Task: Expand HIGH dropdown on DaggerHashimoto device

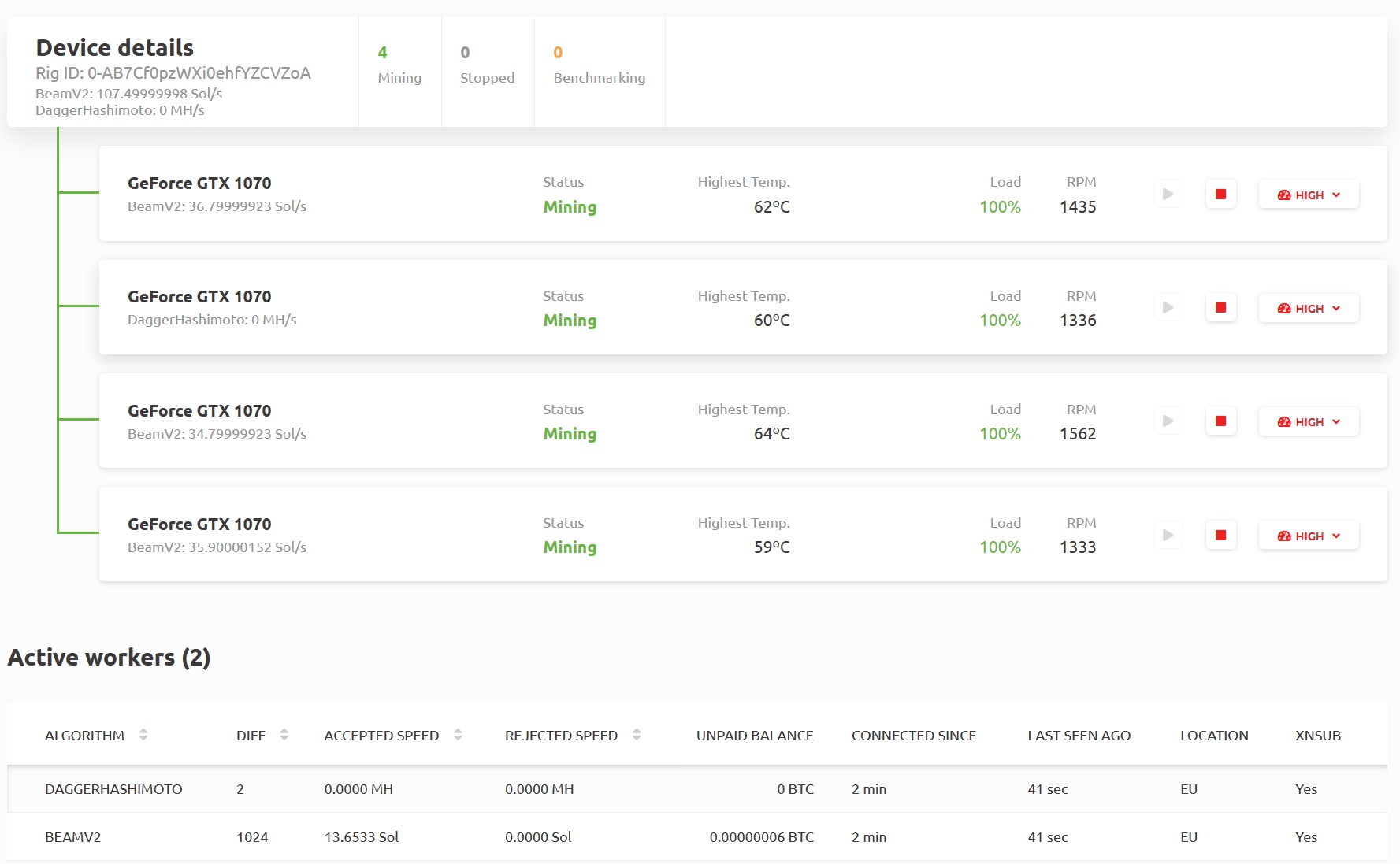Action: point(1308,309)
